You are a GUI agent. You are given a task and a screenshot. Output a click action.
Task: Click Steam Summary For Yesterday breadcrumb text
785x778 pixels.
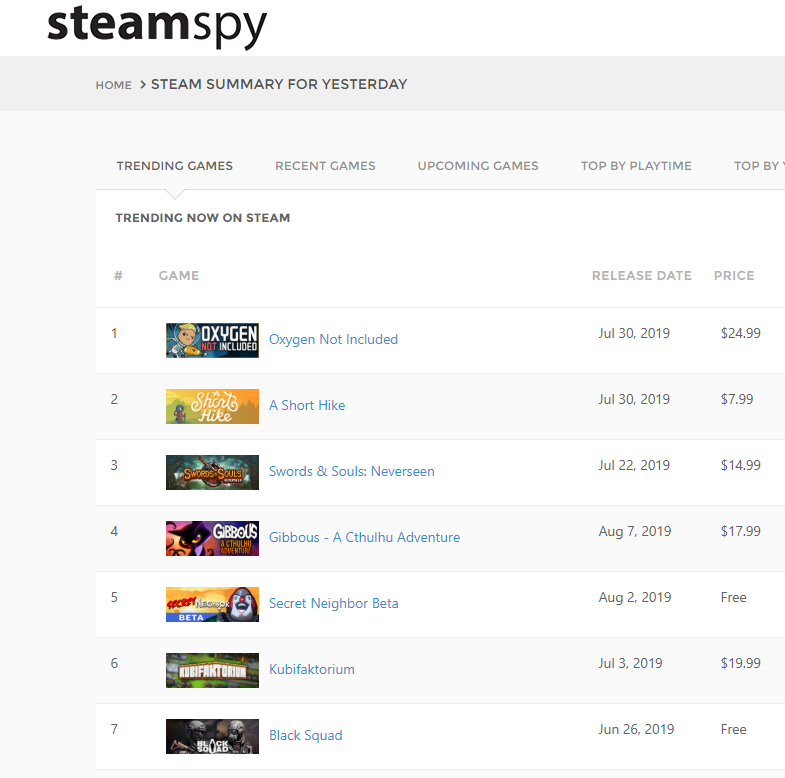click(x=279, y=84)
